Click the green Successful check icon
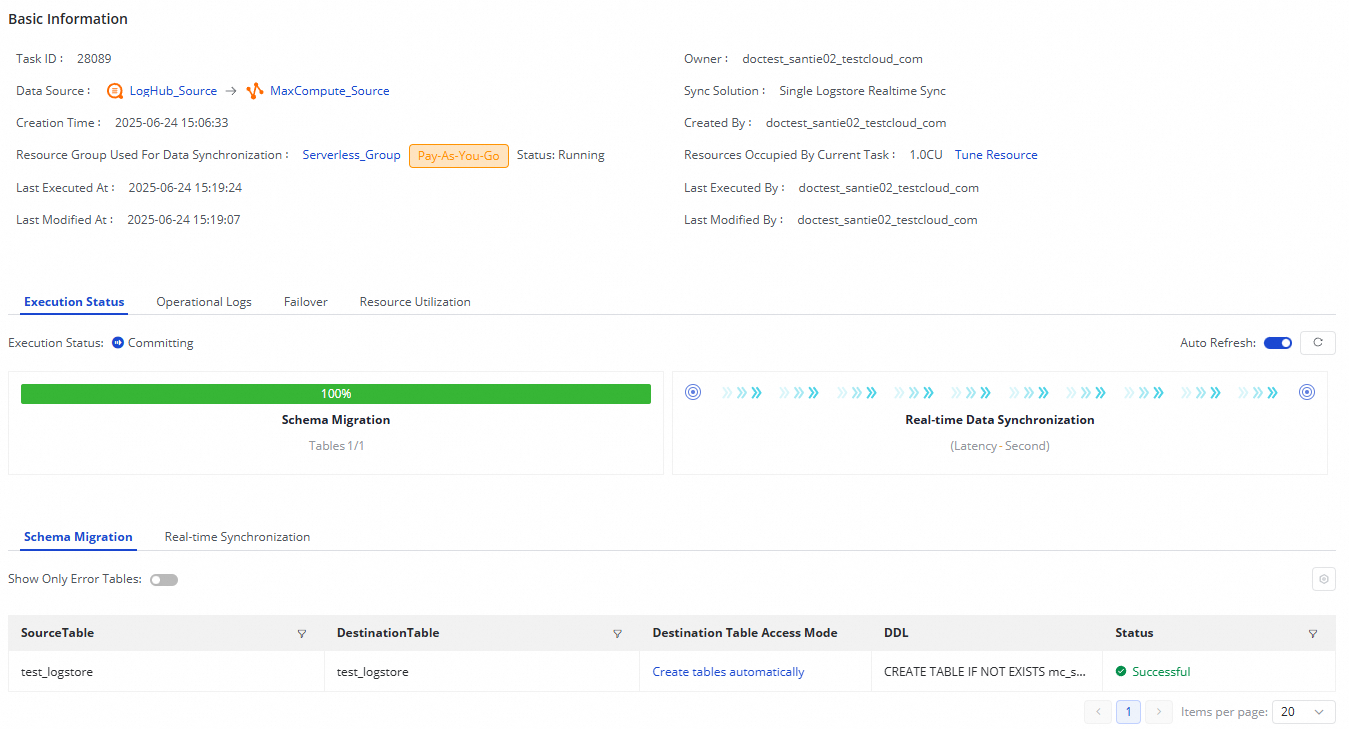The image size is (1349, 729). (1121, 672)
